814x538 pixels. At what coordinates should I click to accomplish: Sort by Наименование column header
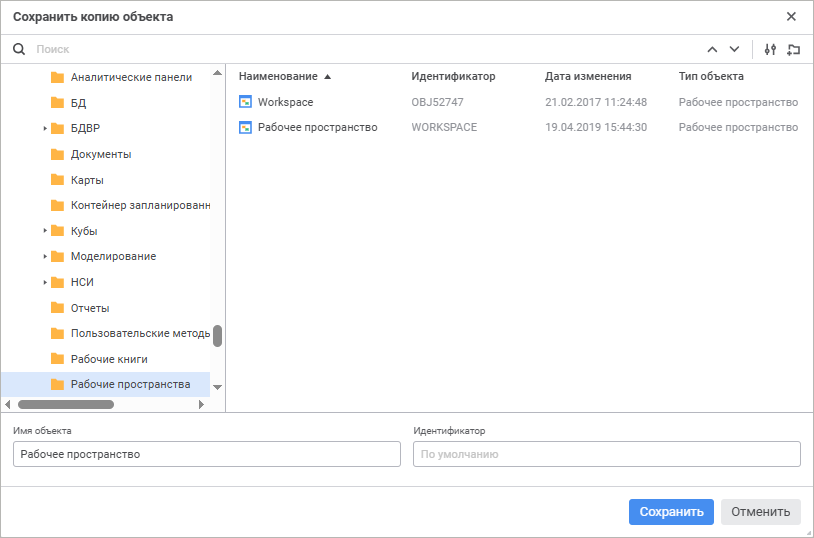[x=278, y=76]
